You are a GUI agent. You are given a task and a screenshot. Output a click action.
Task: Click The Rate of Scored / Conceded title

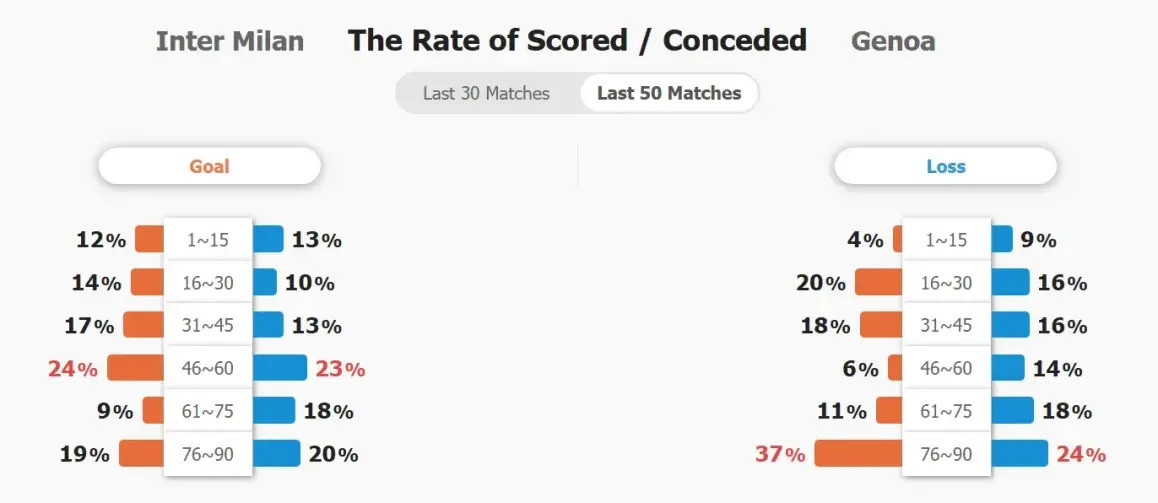point(577,41)
